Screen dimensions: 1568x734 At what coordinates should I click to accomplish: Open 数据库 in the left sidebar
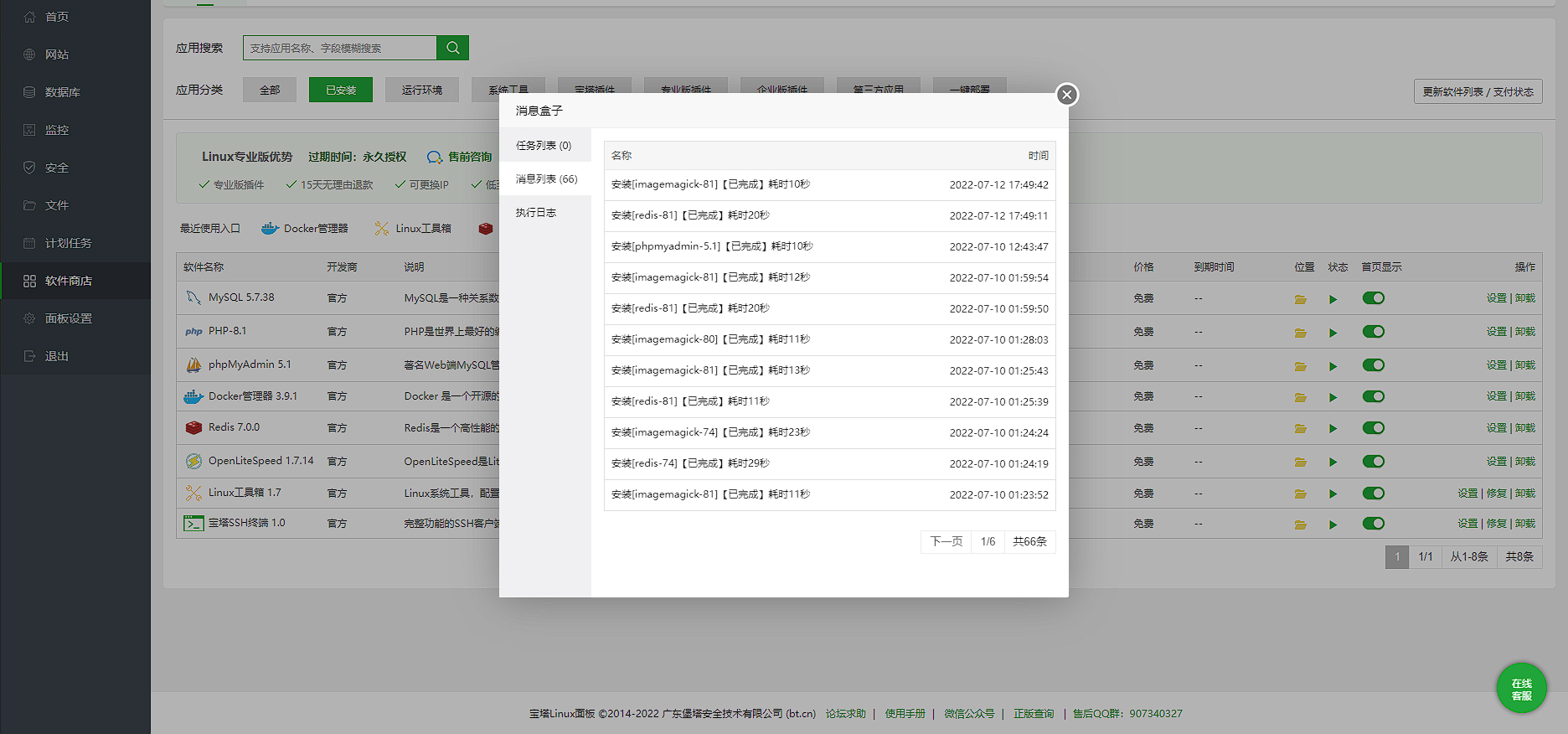(63, 92)
